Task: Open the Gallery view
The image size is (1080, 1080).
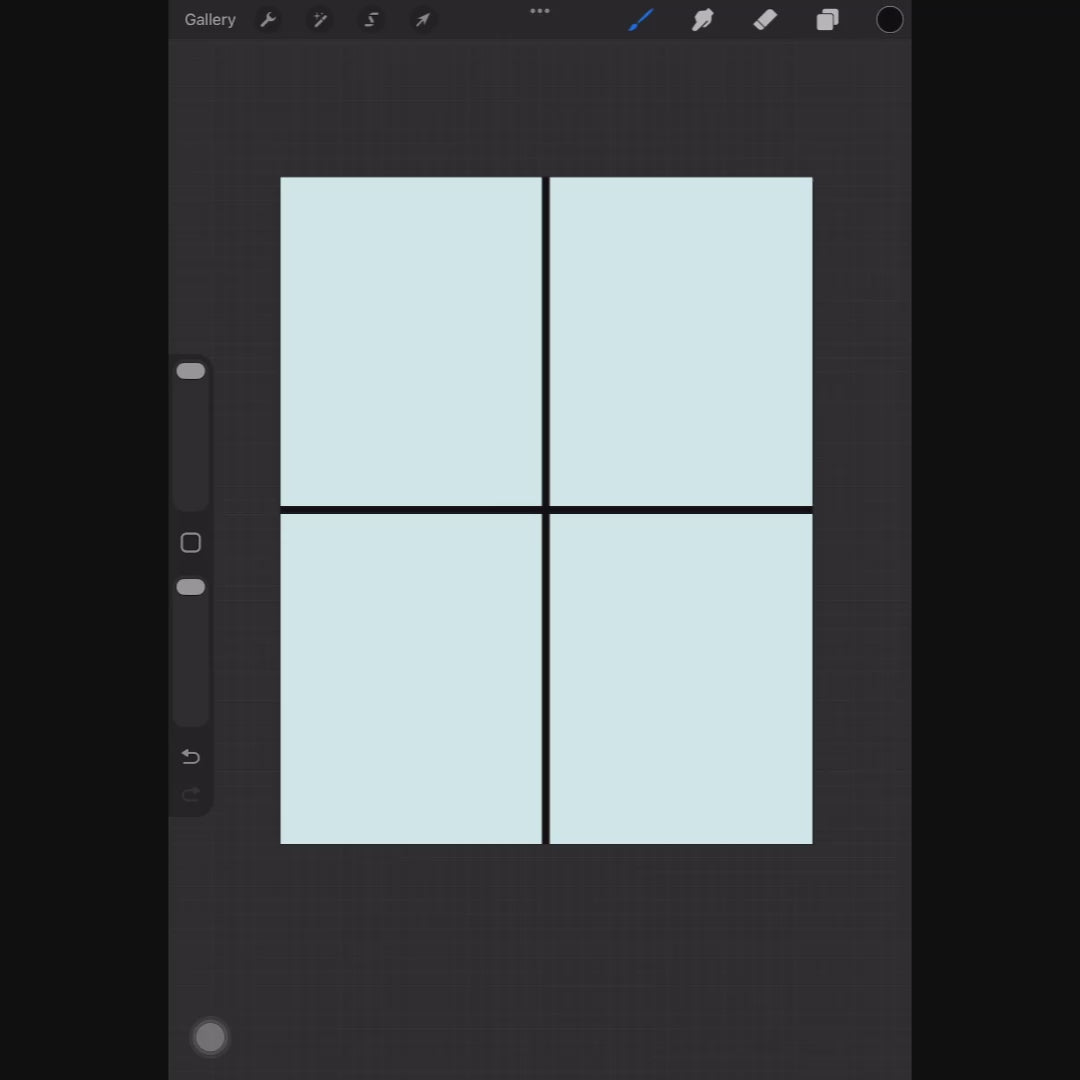Action: click(210, 20)
